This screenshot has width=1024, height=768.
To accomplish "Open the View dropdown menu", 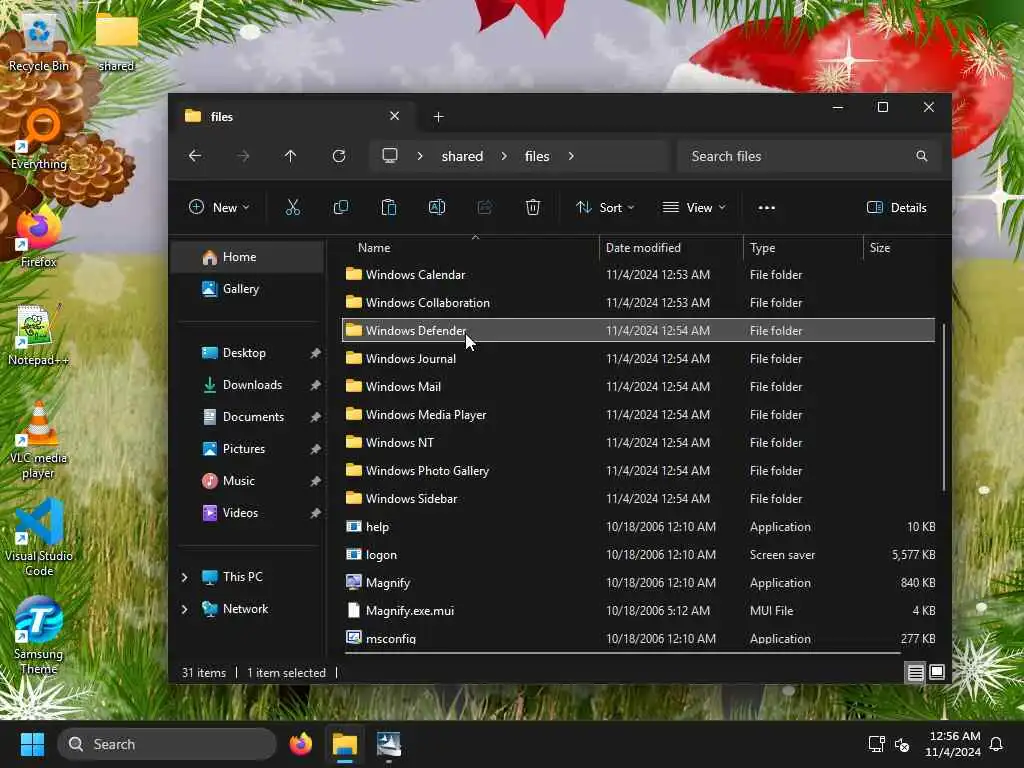I will pyautogui.click(x=694, y=208).
